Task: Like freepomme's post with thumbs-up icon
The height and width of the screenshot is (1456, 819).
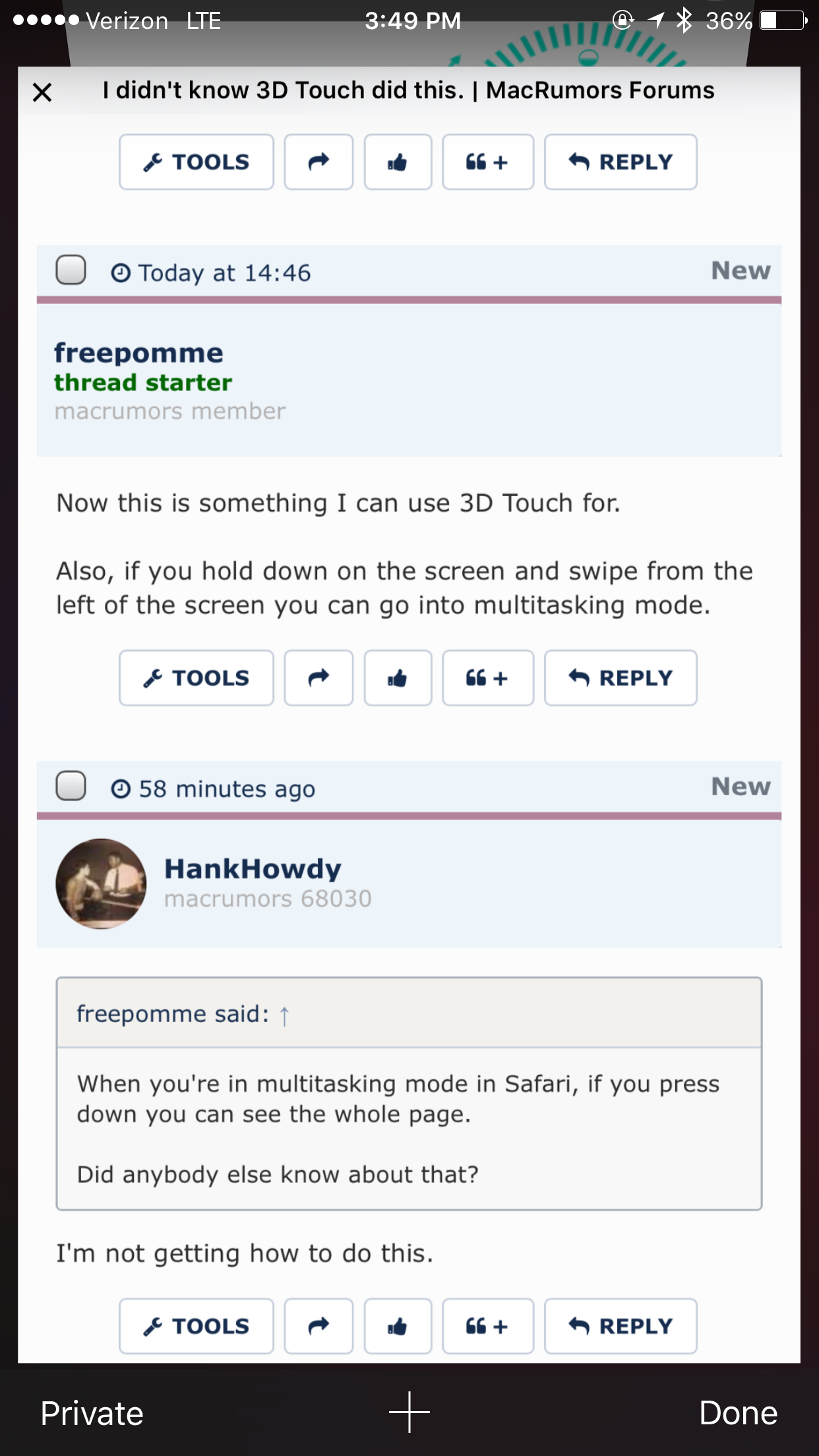Action: point(398,678)
